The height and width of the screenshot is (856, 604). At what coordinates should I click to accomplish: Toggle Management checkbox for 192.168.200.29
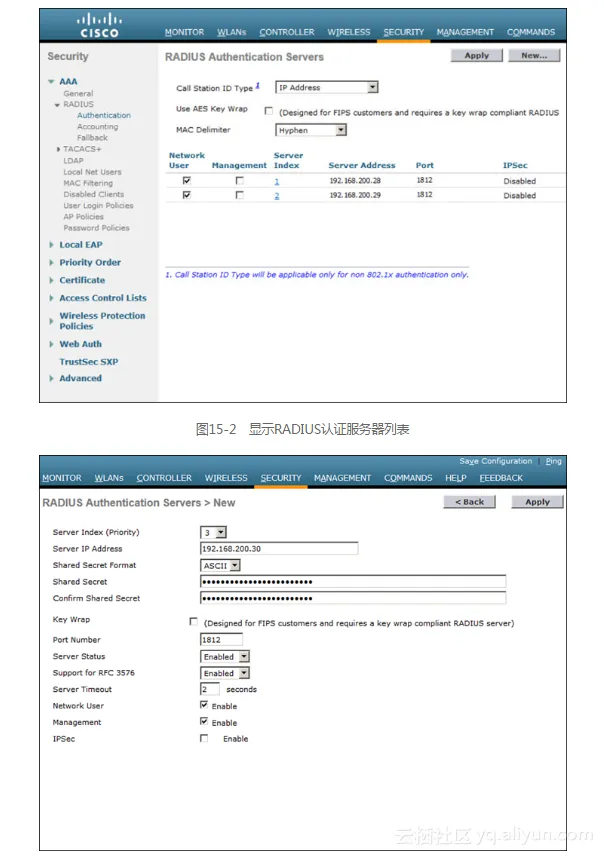pos(239,195)
